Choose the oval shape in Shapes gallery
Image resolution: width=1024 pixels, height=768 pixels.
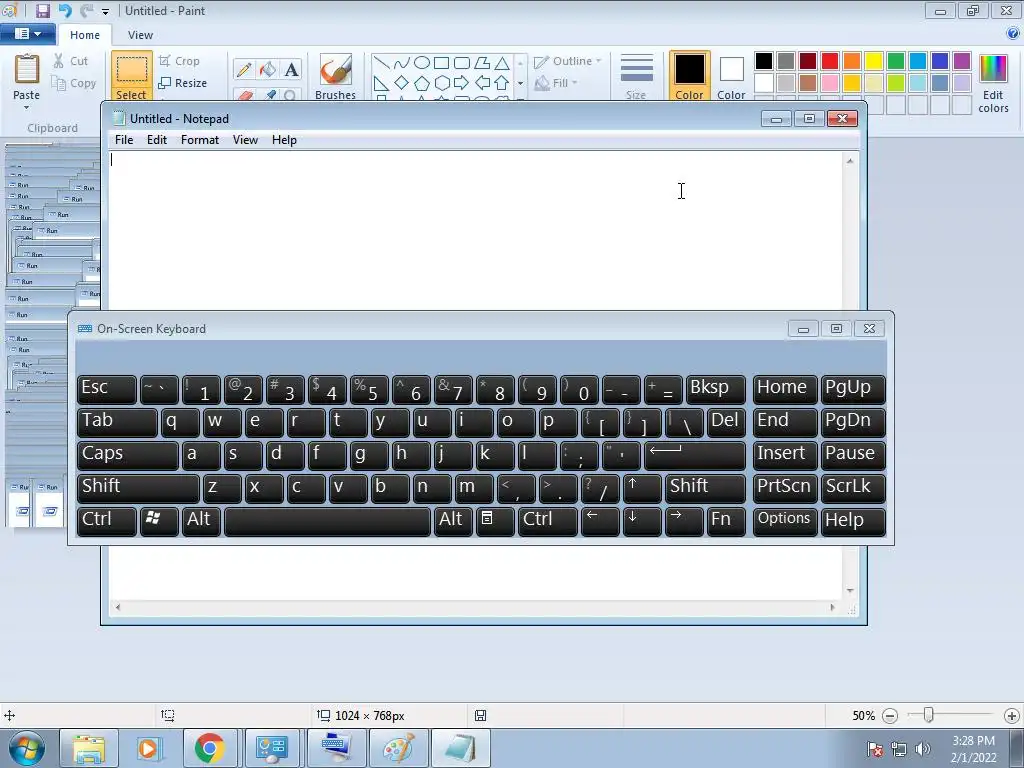(x=422, y=63)
